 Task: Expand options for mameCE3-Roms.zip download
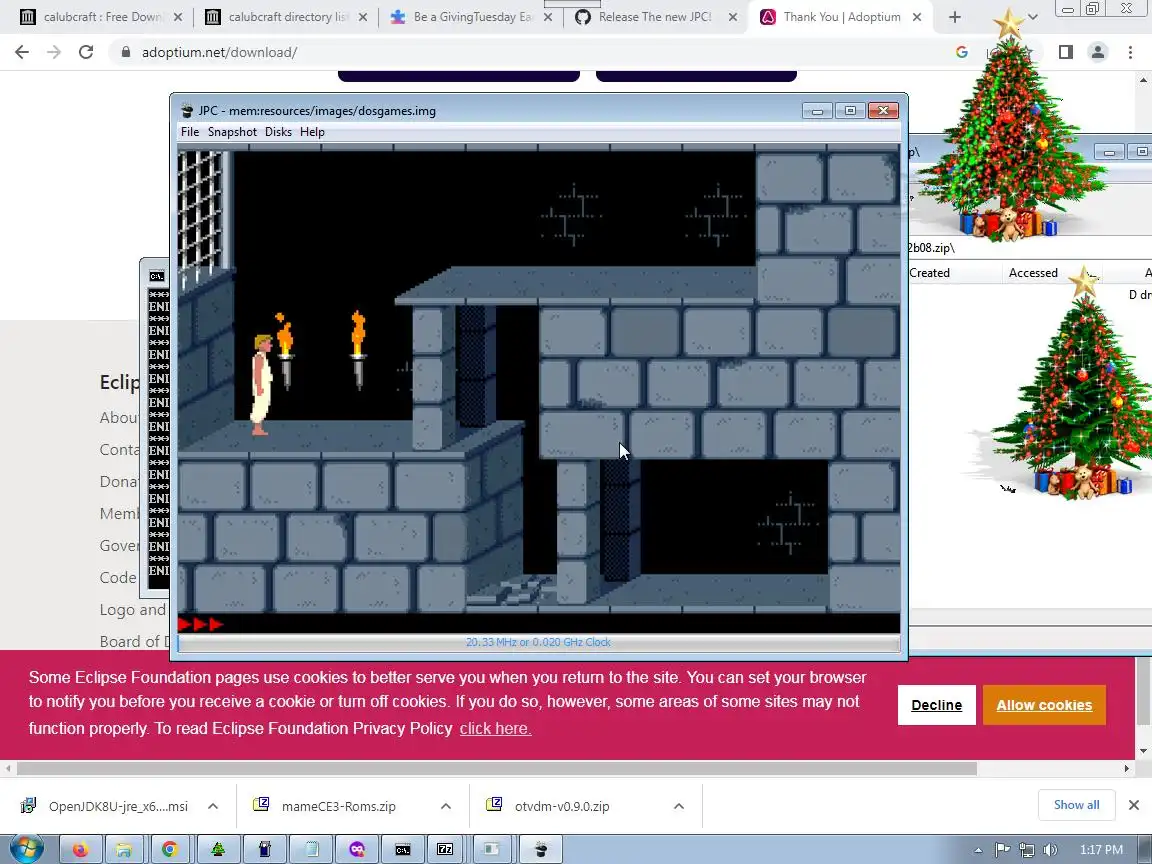click(446, 806)
